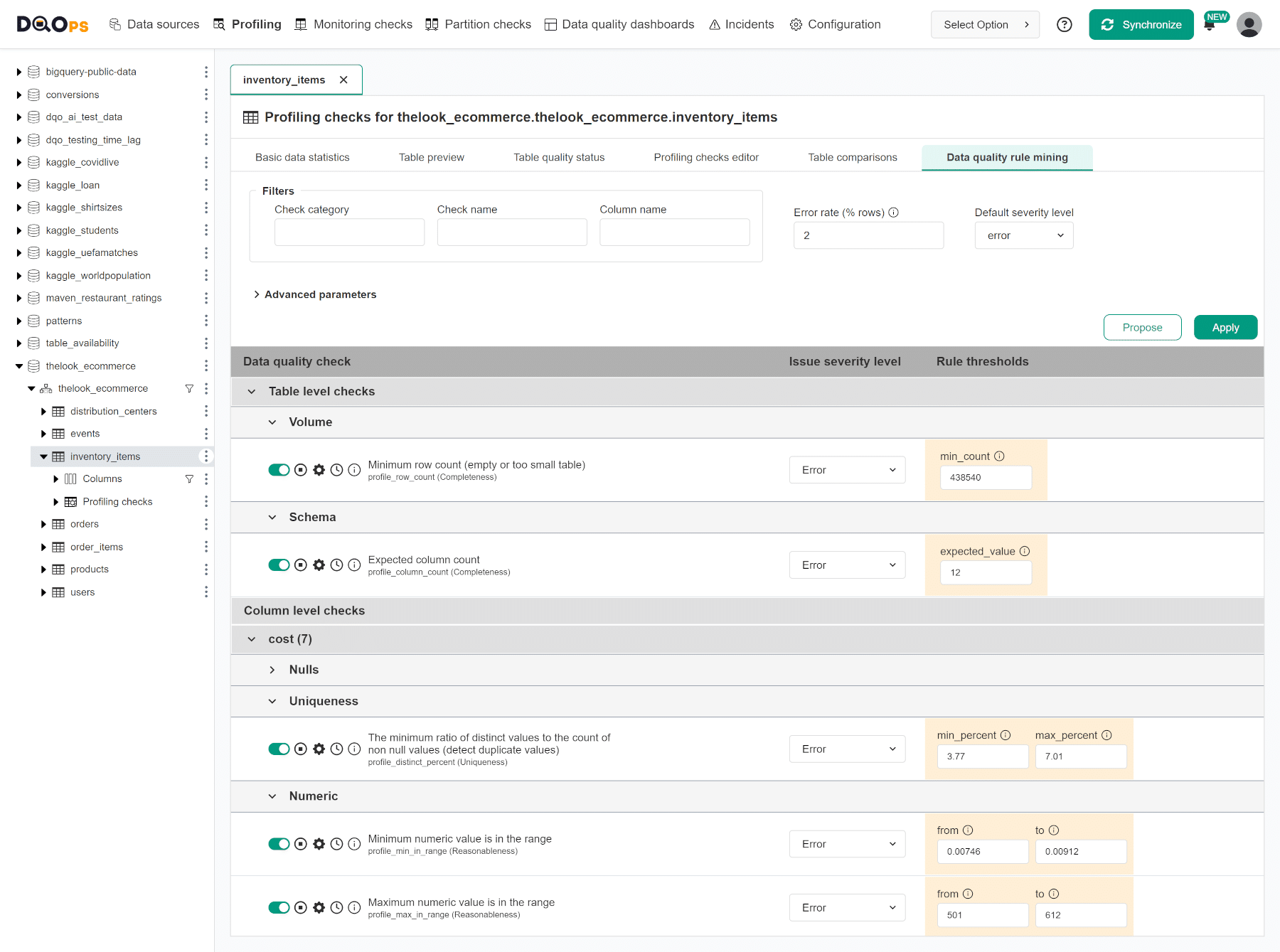The width and height of the screenshot is (1280, 952).
Task: Open the Configuration section
Action: [835, 24]
